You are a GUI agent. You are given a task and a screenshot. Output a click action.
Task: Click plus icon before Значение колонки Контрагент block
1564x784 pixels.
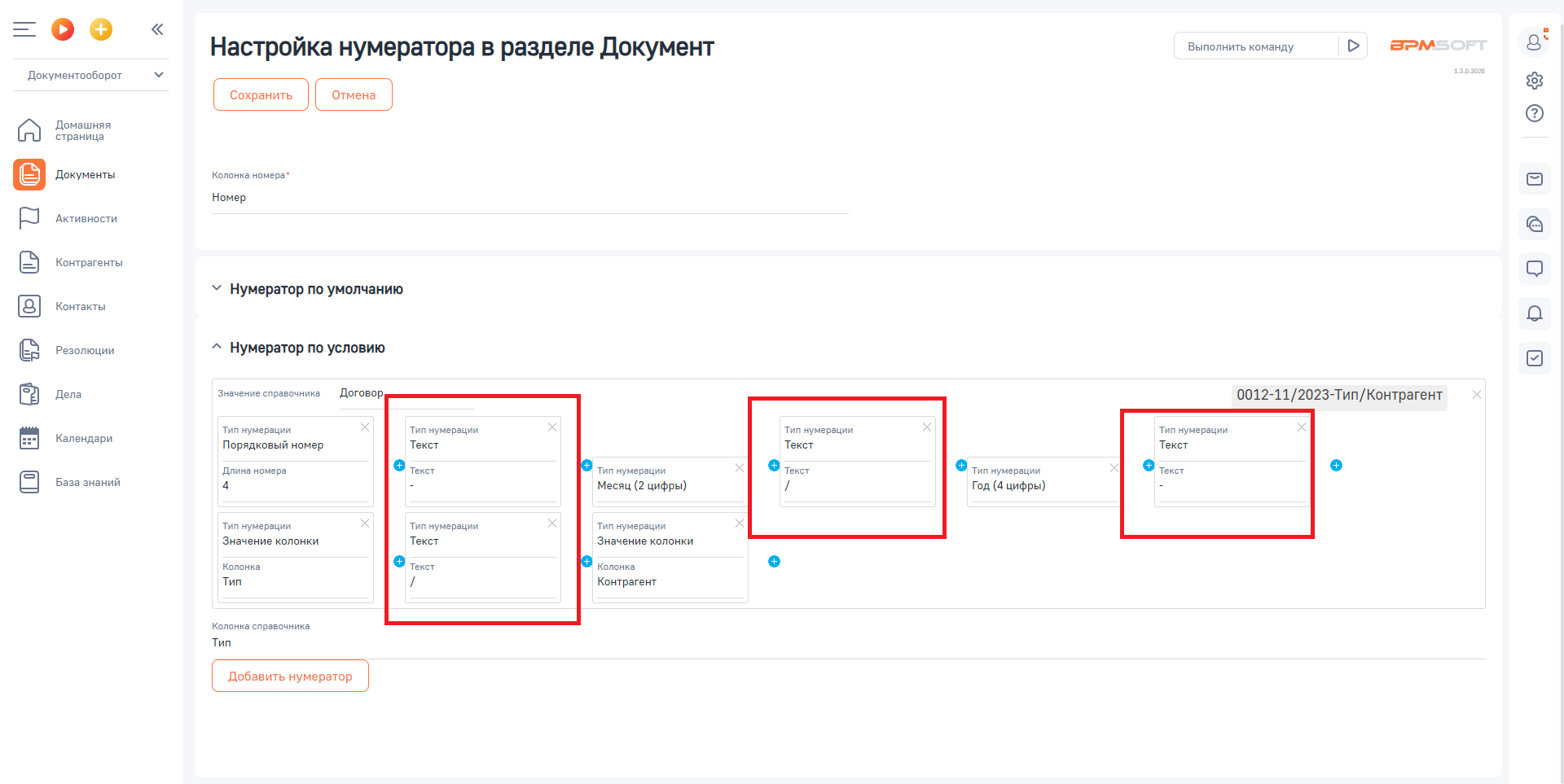586,562
